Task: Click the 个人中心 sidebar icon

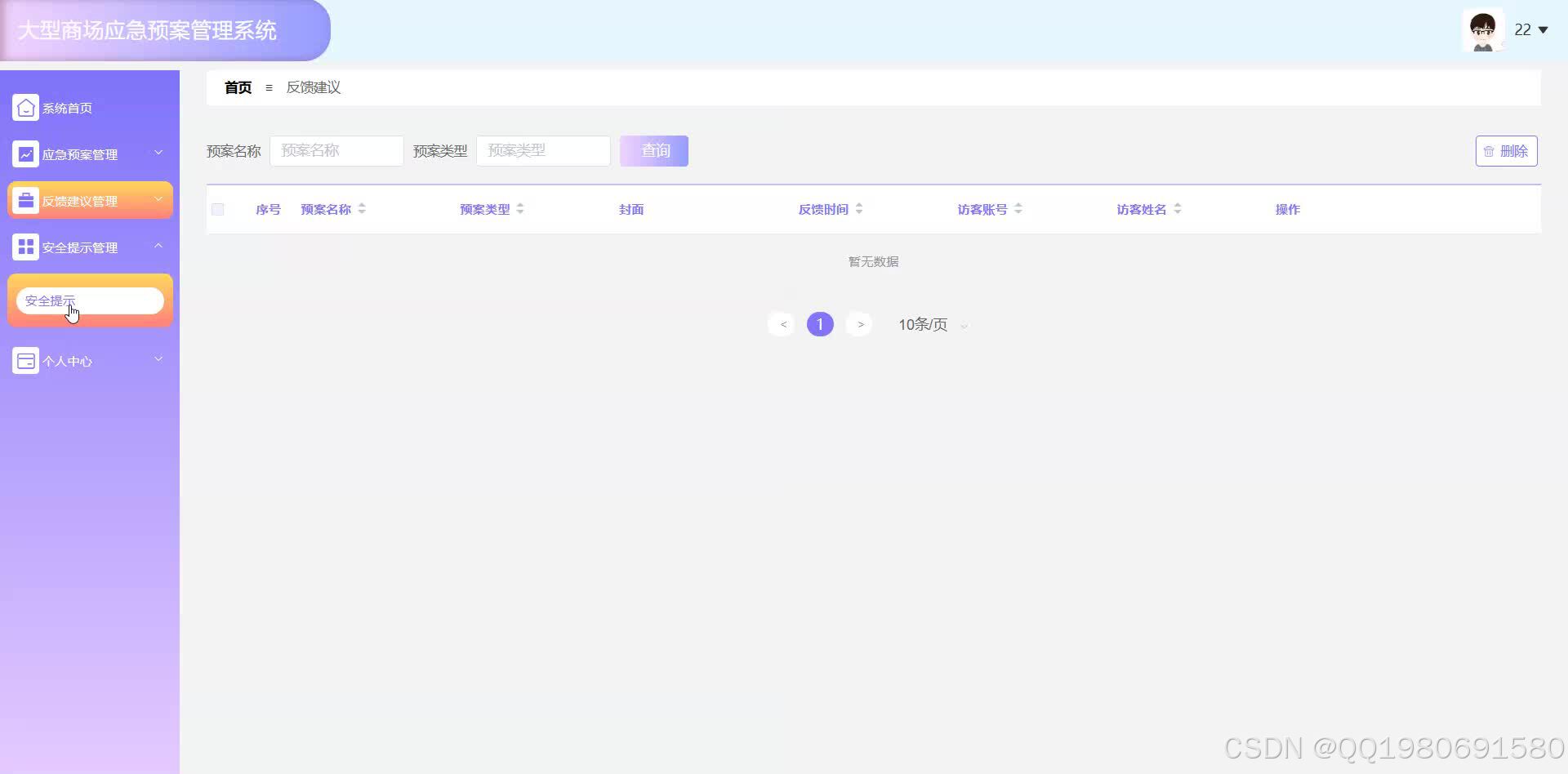Action: [24, 359]
